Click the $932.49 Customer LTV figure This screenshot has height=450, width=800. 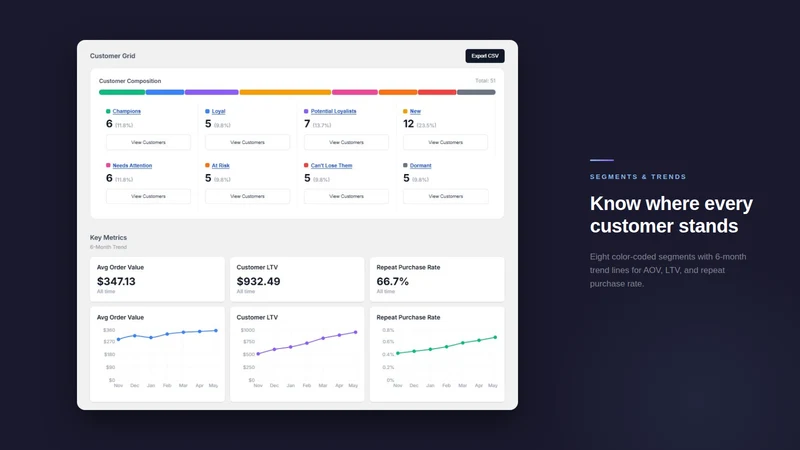coord(258,282)
